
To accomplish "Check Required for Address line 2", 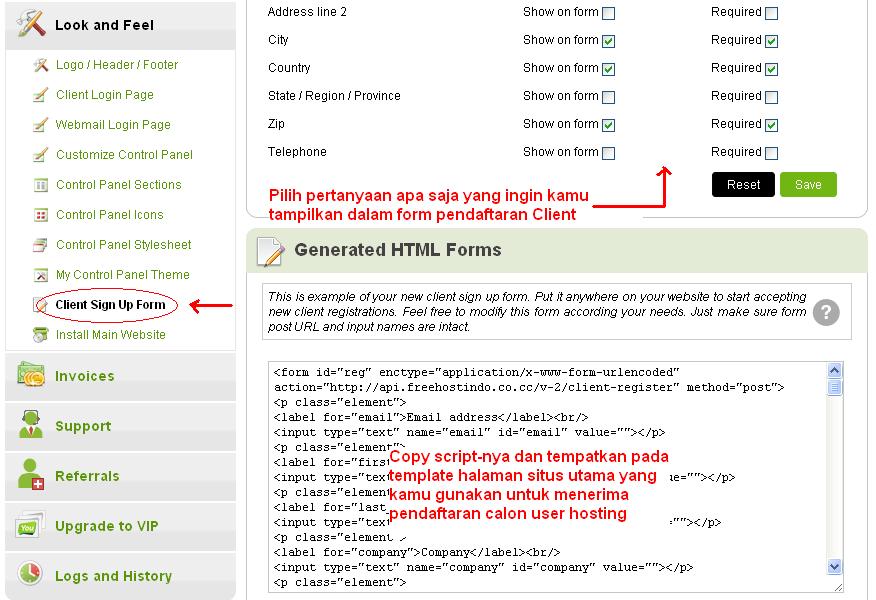I will (772, 13).
